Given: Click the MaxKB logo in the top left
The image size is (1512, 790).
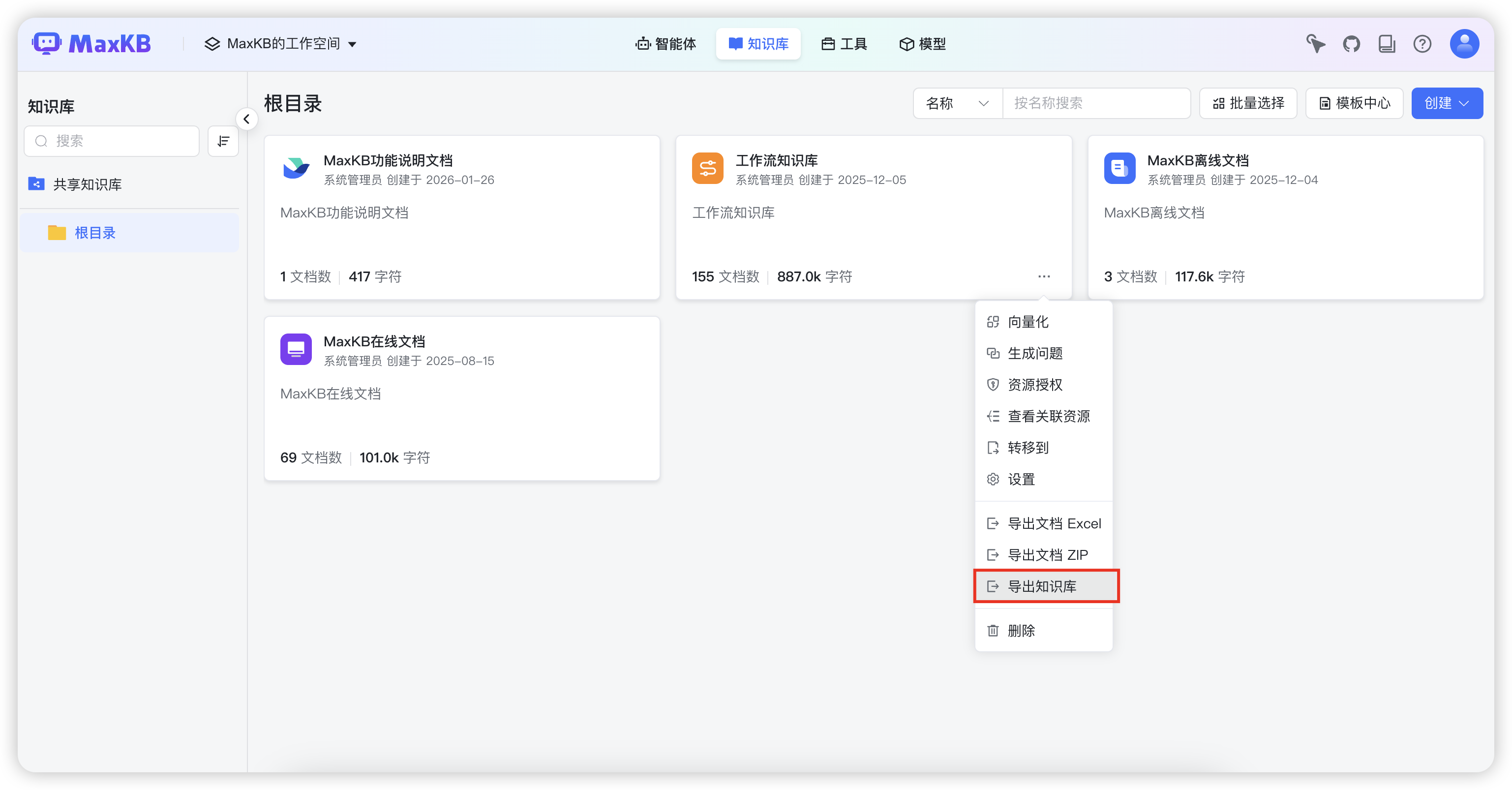Looking at the screenshot, I should tap(92, 43).
